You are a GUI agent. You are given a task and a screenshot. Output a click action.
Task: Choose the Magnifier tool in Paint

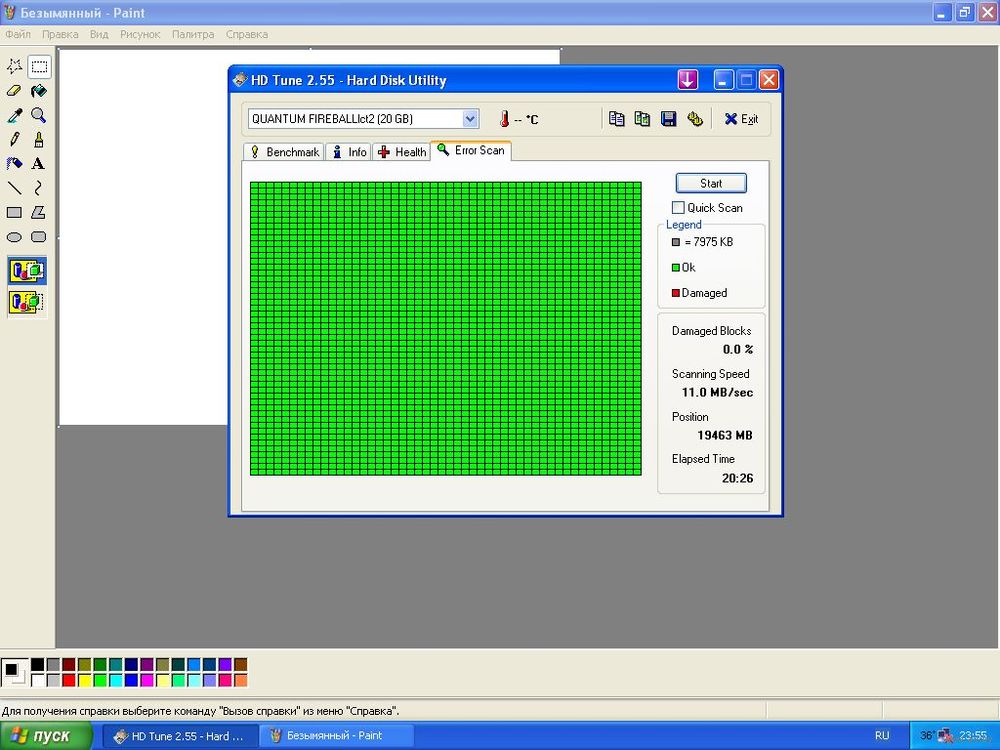(38, 115)
